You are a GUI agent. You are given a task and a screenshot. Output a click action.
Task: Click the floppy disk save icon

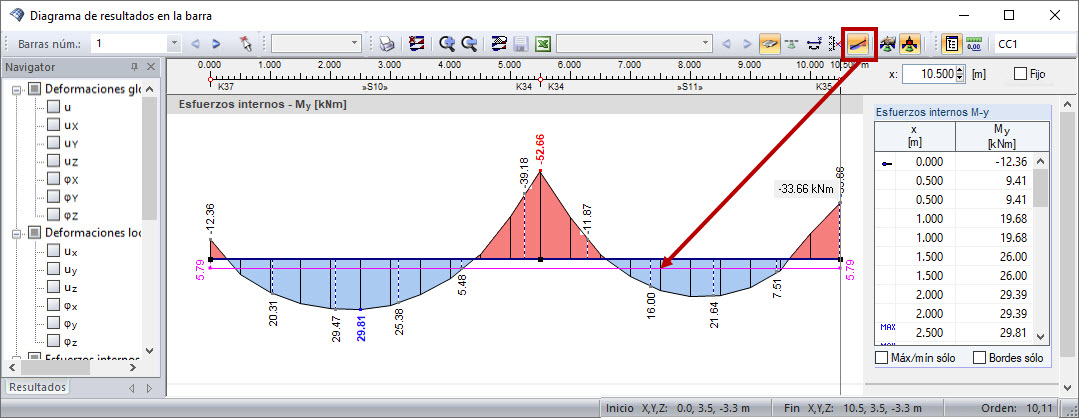click(521, 43)
